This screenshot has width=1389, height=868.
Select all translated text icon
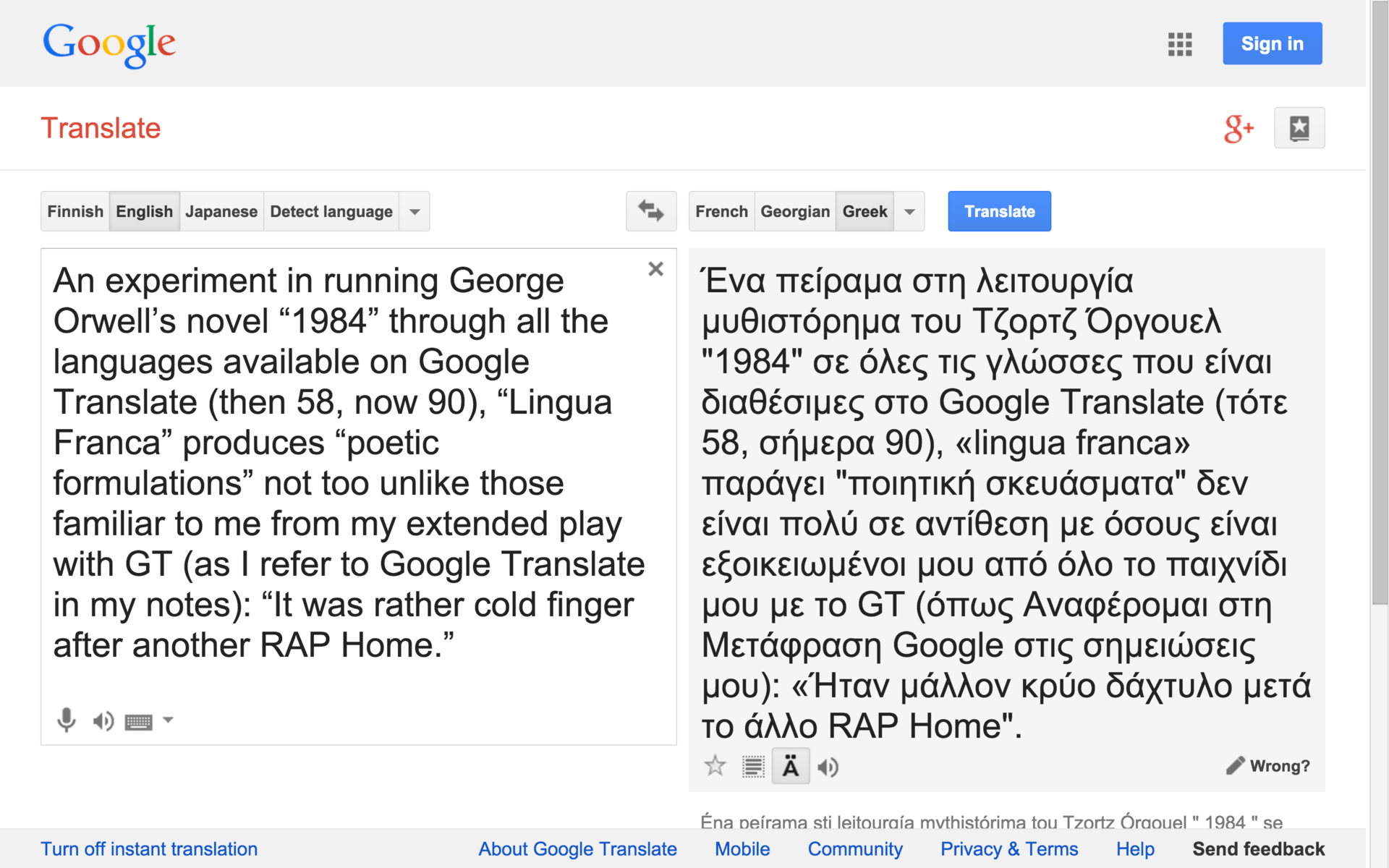tap(752, 766)
